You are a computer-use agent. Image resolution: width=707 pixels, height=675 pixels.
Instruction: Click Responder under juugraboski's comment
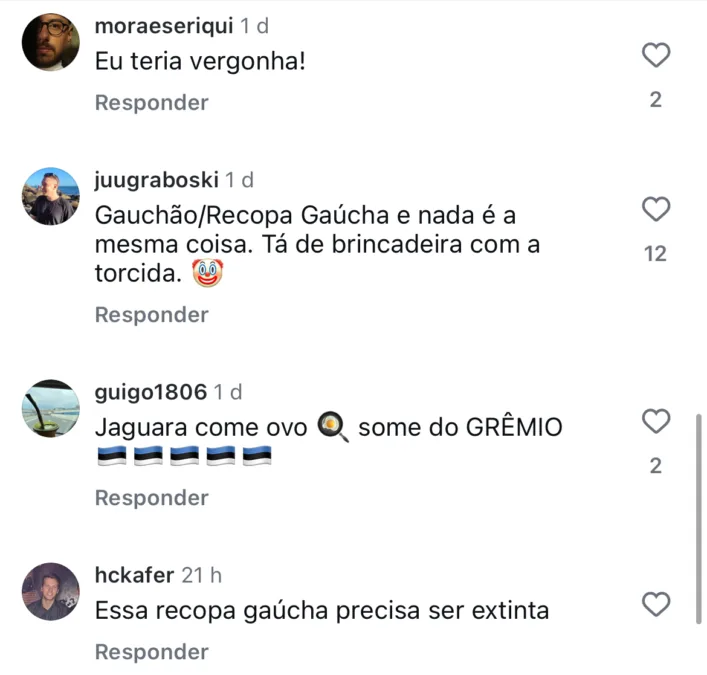(x=152, y=315)
